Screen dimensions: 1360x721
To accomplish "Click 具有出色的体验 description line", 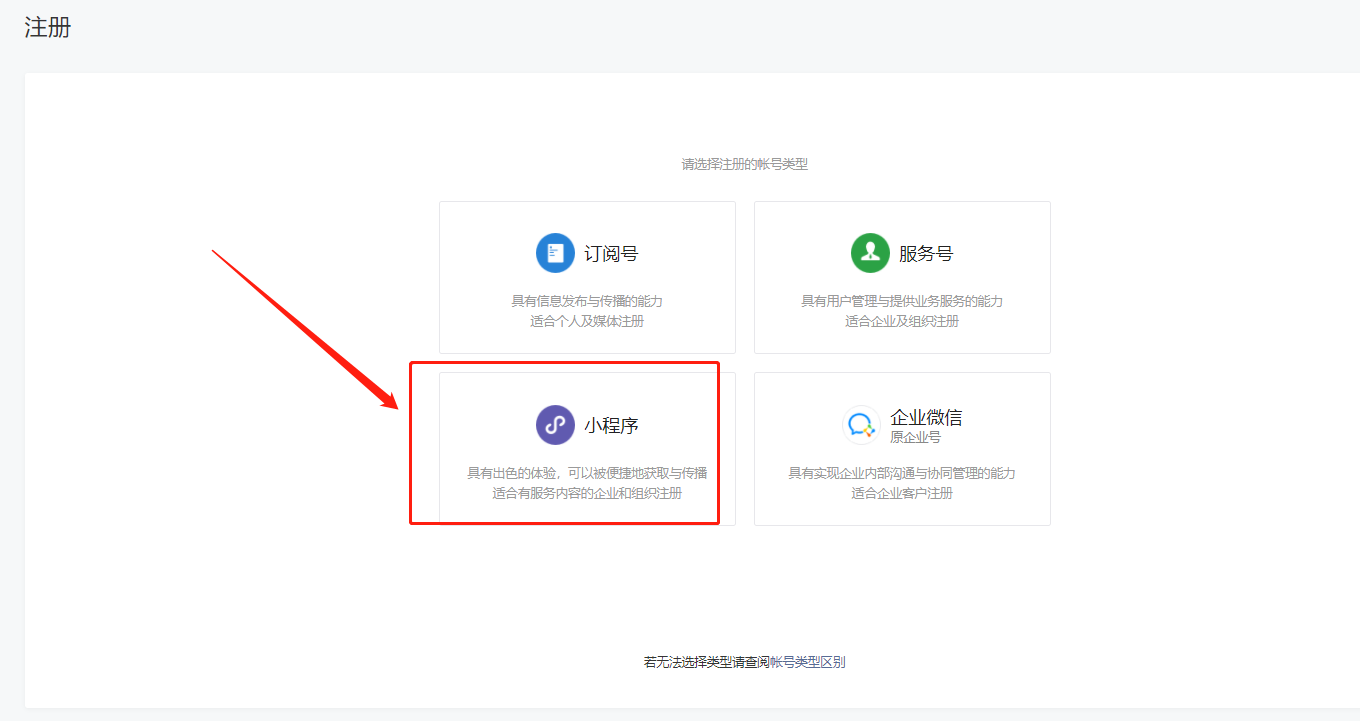I will pos(587,473).
